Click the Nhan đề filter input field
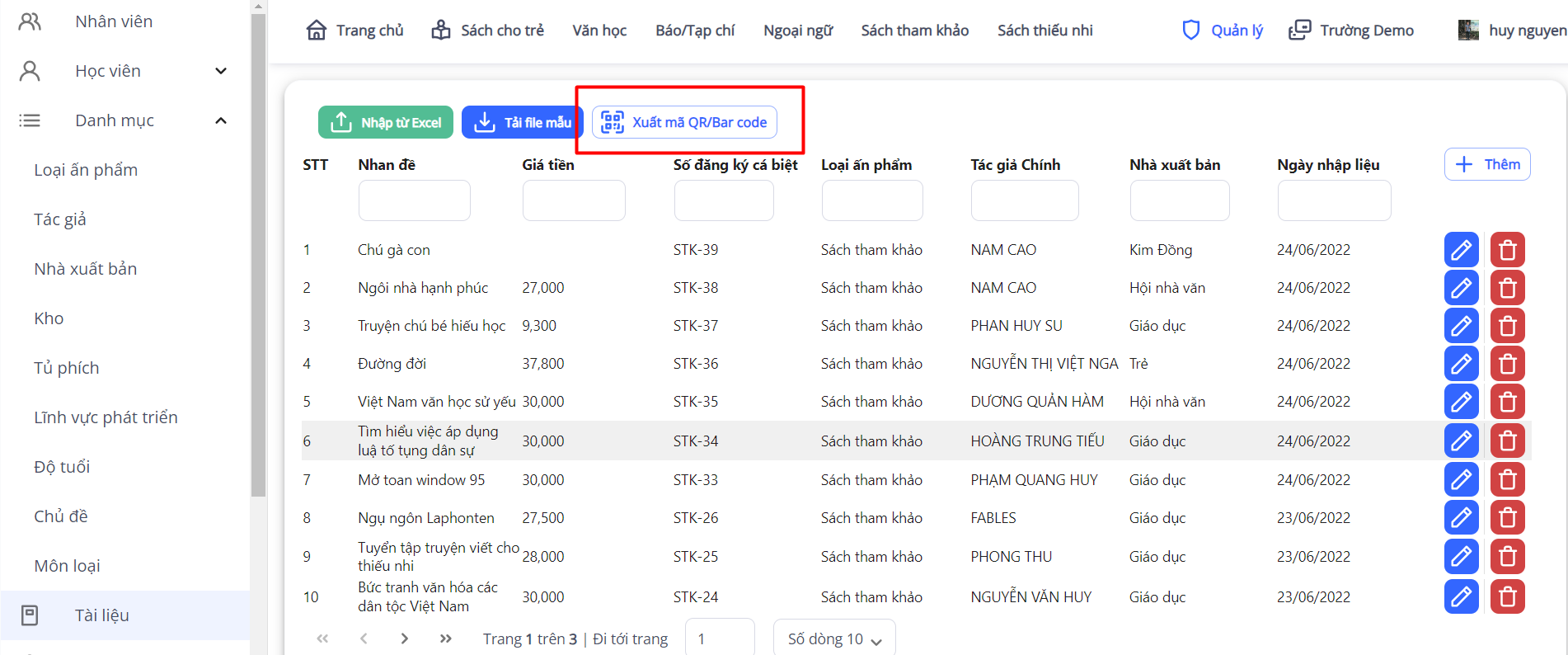Viewport: 1568px width, 655px height. pyautogui.click(x=414, y=200)
